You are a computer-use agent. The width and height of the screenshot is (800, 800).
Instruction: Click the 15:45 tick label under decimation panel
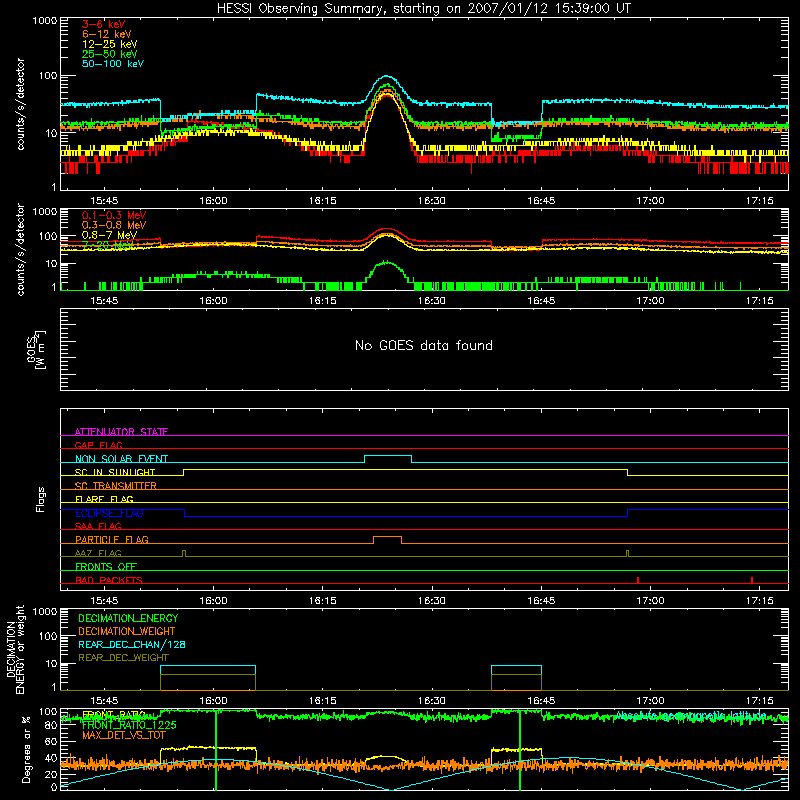104,701
